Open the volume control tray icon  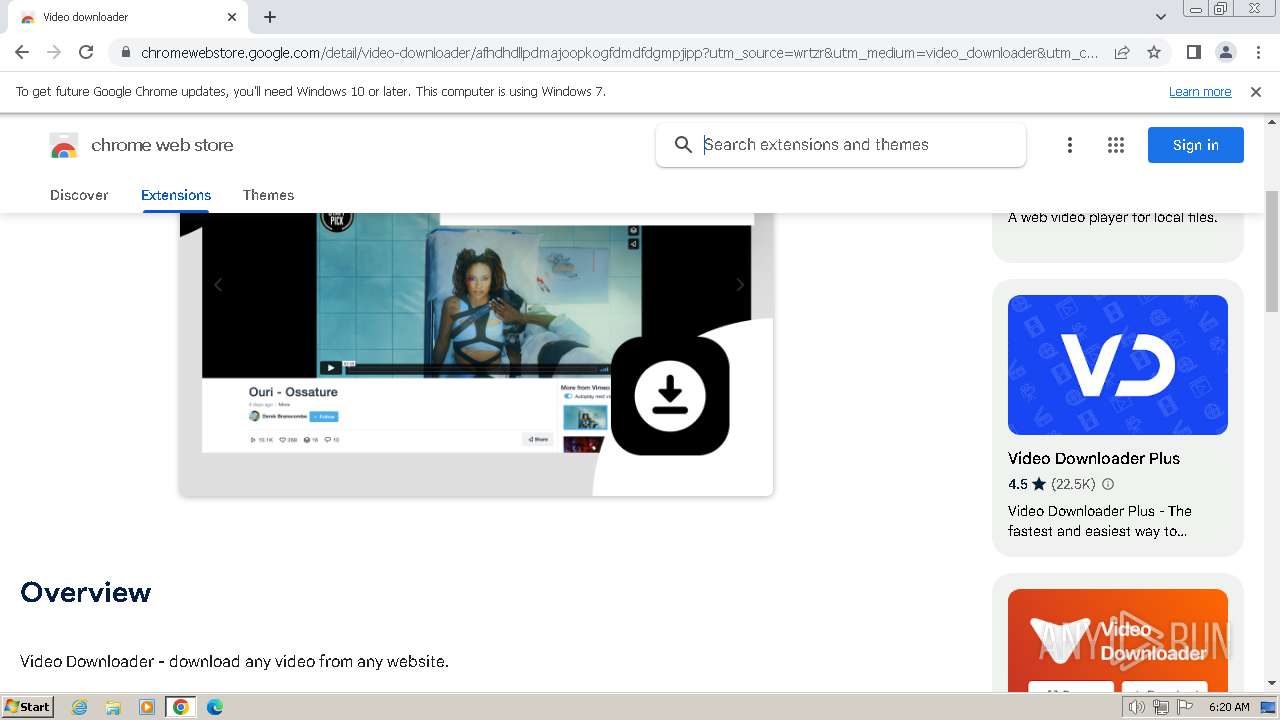1137,707
